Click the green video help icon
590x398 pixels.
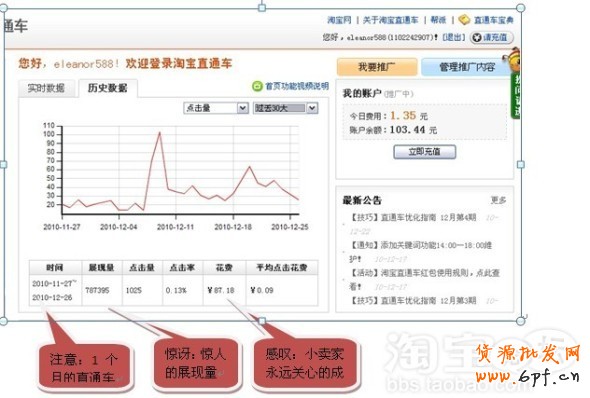[257, 86]
